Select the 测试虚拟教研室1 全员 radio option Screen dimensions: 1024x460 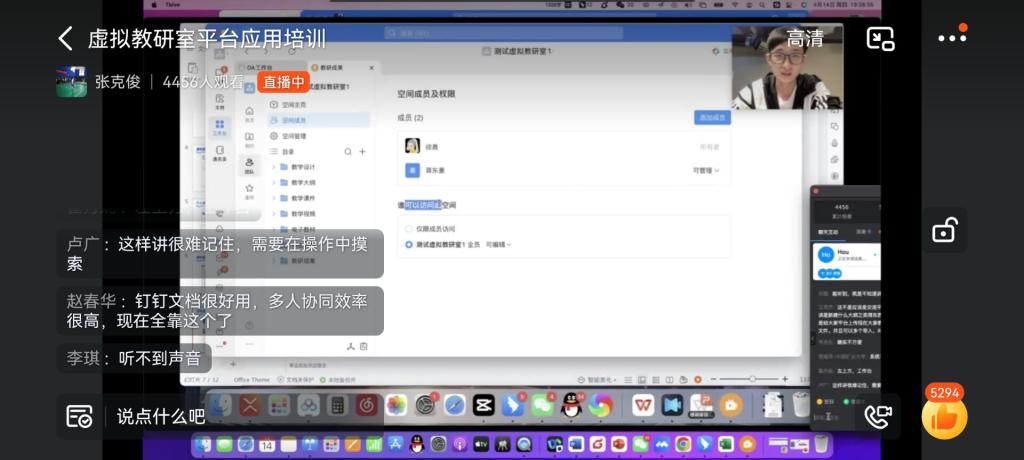point(409,244)
